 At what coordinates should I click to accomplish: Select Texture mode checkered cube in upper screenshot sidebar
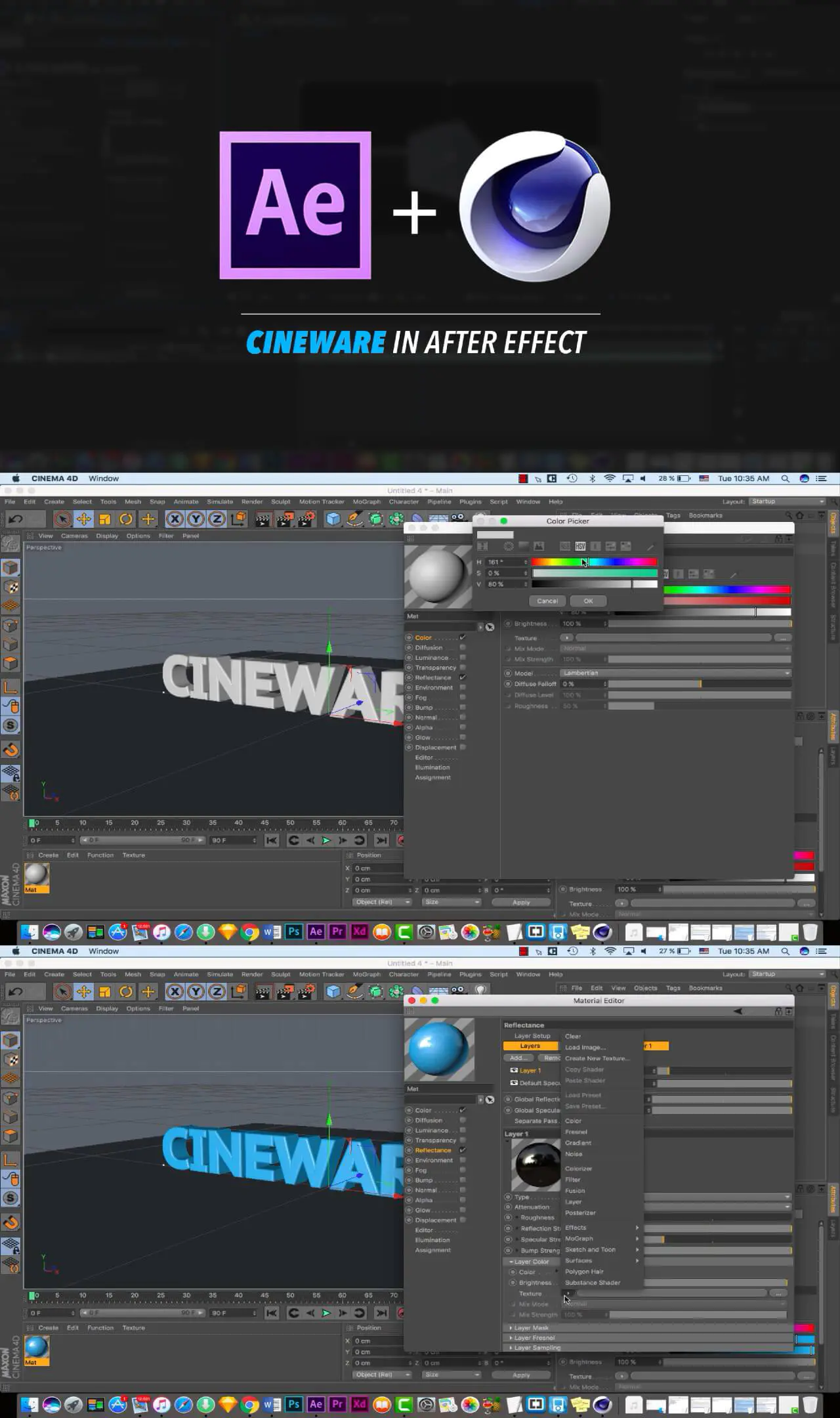click(x=10, y=588)
